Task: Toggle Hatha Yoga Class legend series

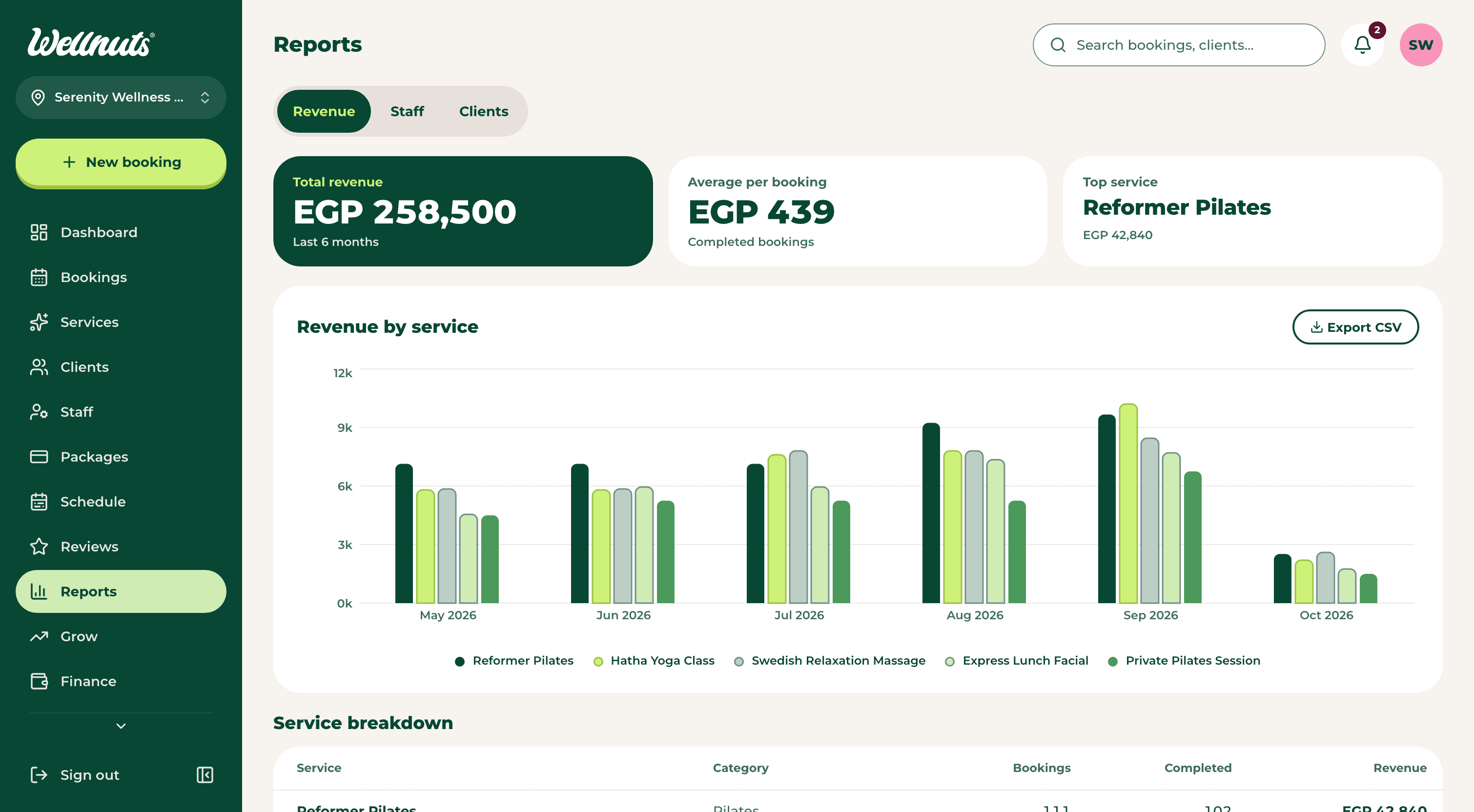Action: [654, 661]
